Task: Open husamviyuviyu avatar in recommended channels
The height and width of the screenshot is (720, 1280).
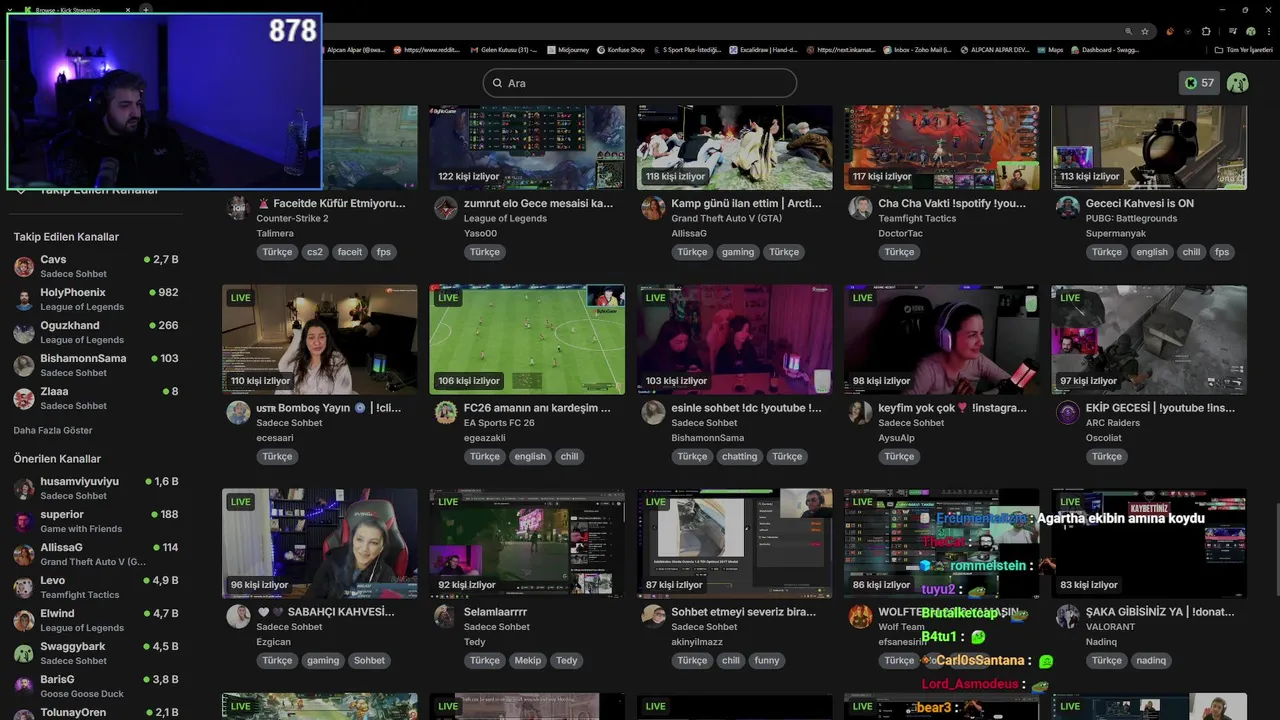Action: pos(24,489)
